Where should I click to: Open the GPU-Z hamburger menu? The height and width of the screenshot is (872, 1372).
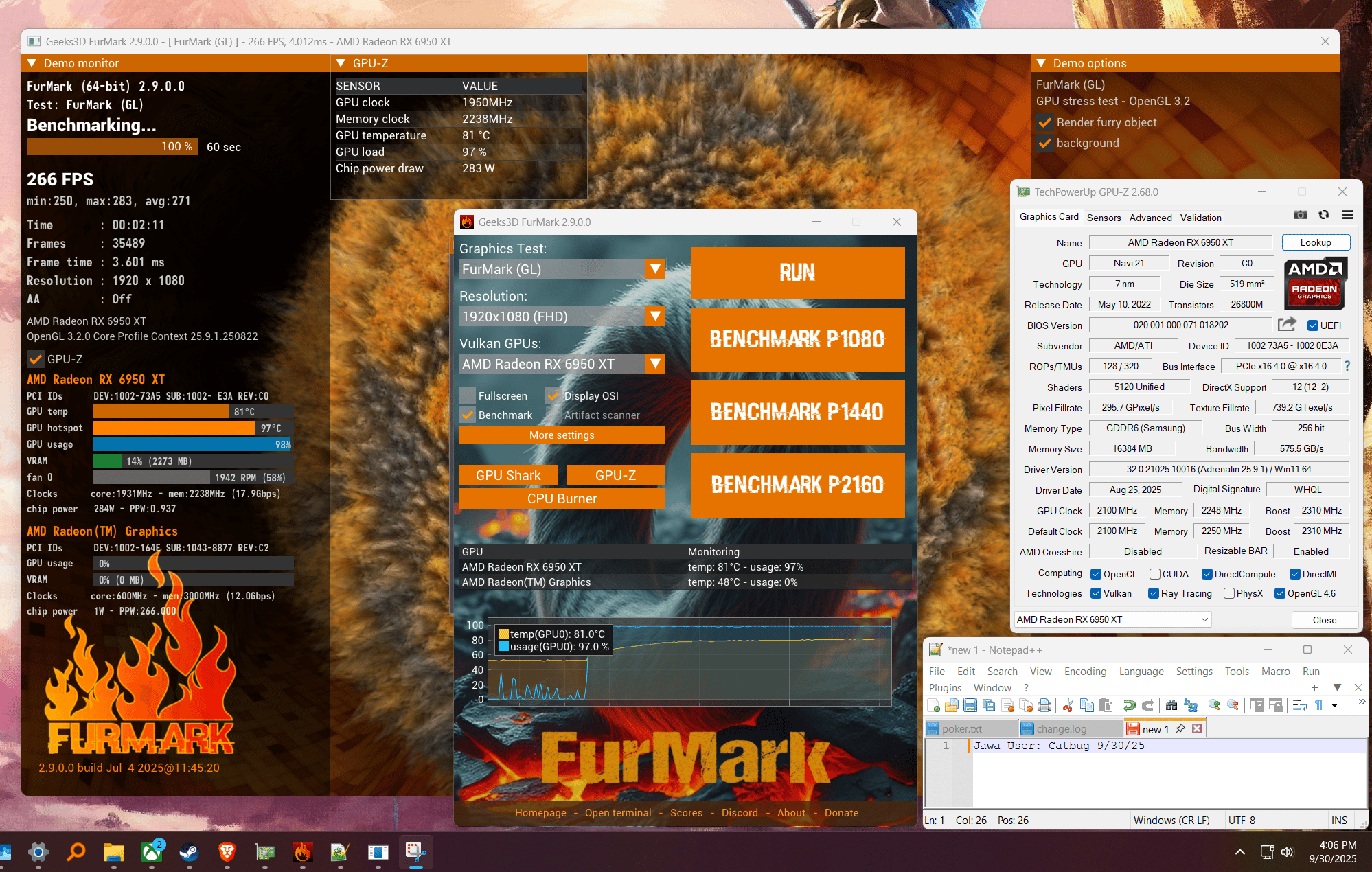[1347, 216]
